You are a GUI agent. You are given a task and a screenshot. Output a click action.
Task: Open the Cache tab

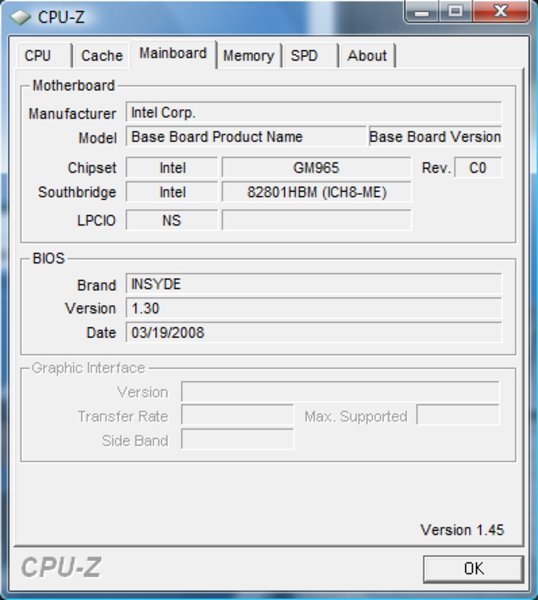click(102, 56)
